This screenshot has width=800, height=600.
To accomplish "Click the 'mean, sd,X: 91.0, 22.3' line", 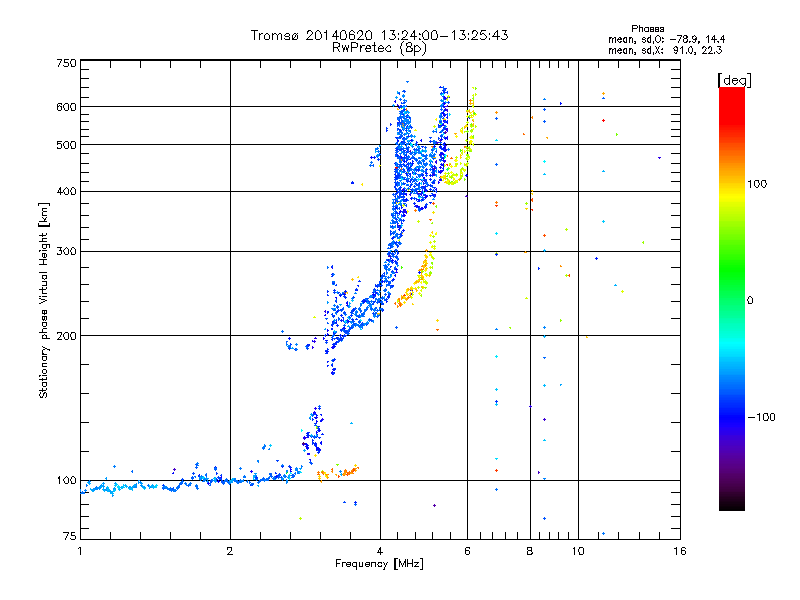I will point(665,50).
